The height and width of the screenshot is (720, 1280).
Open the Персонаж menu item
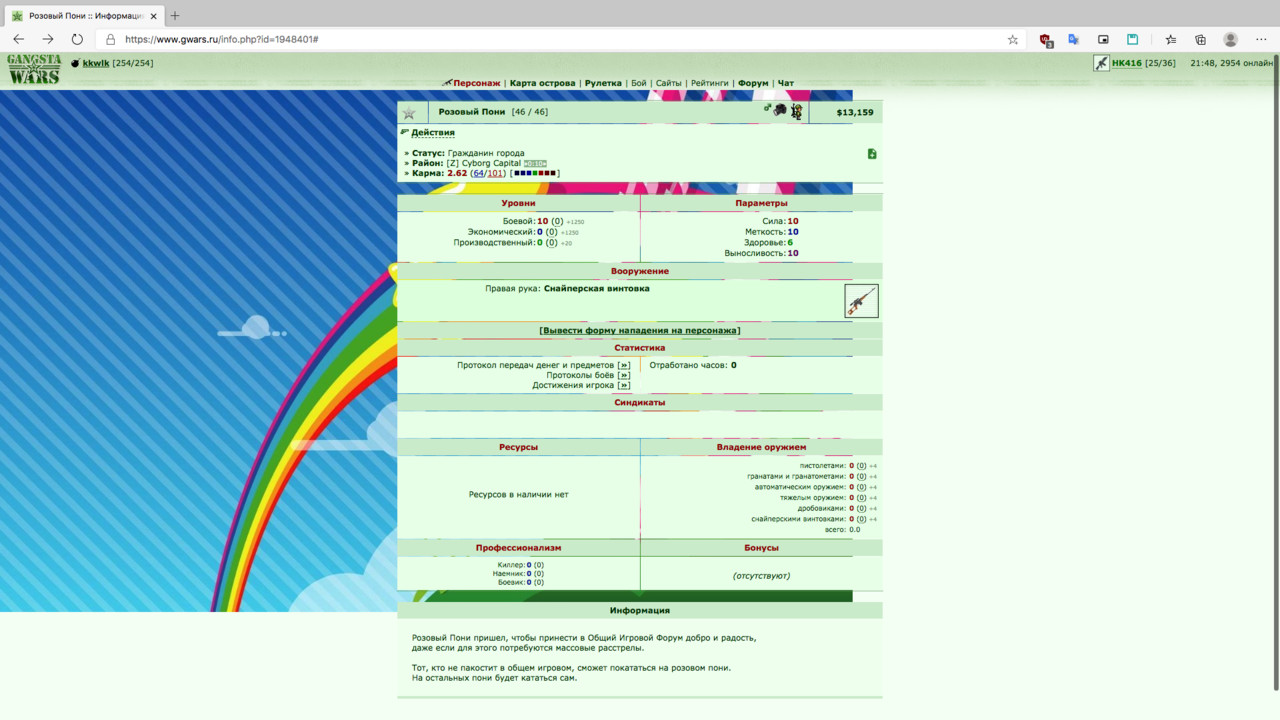[477, 83]
